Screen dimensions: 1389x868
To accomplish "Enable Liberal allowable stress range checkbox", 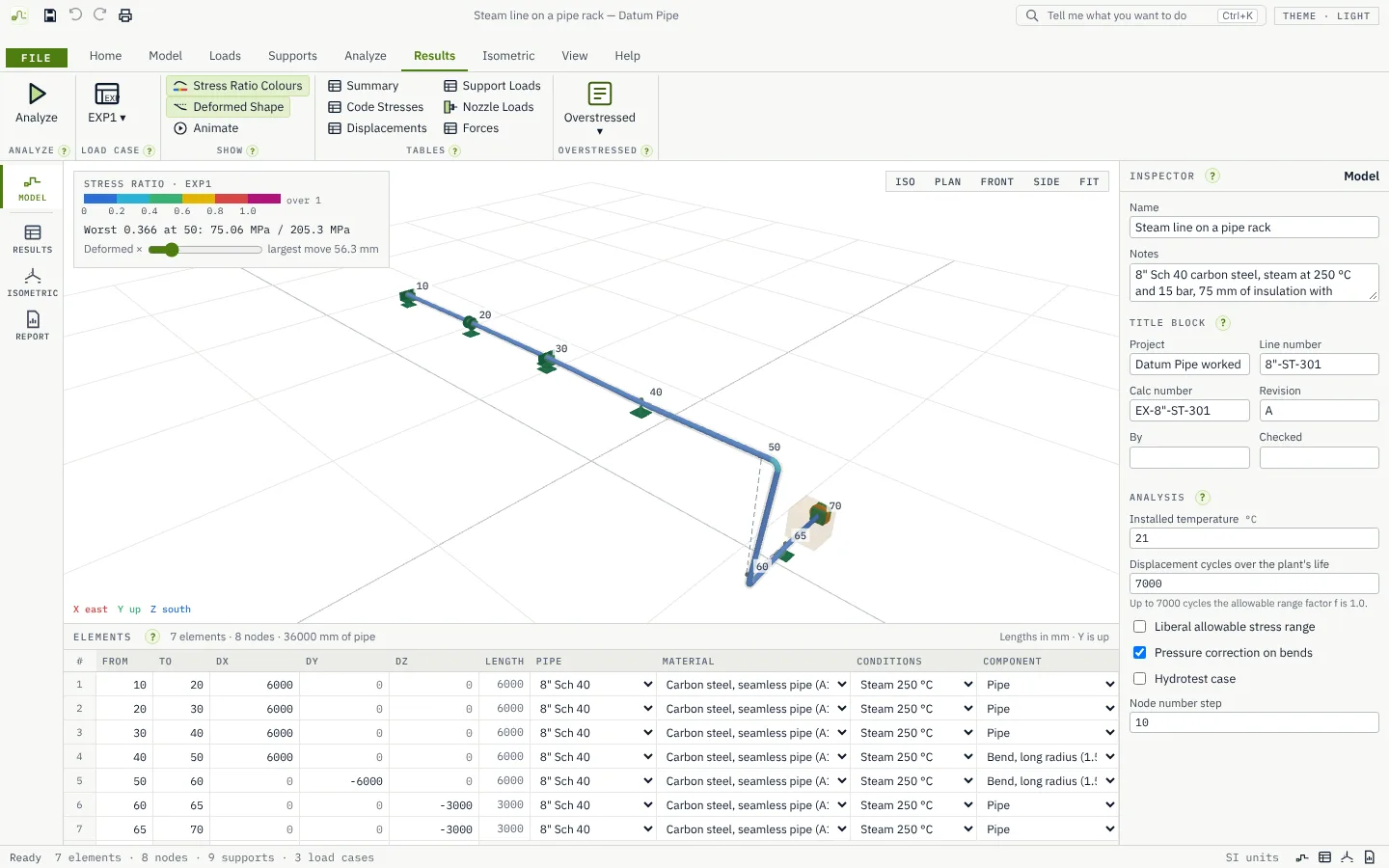I will click(x=1139, y=627).
